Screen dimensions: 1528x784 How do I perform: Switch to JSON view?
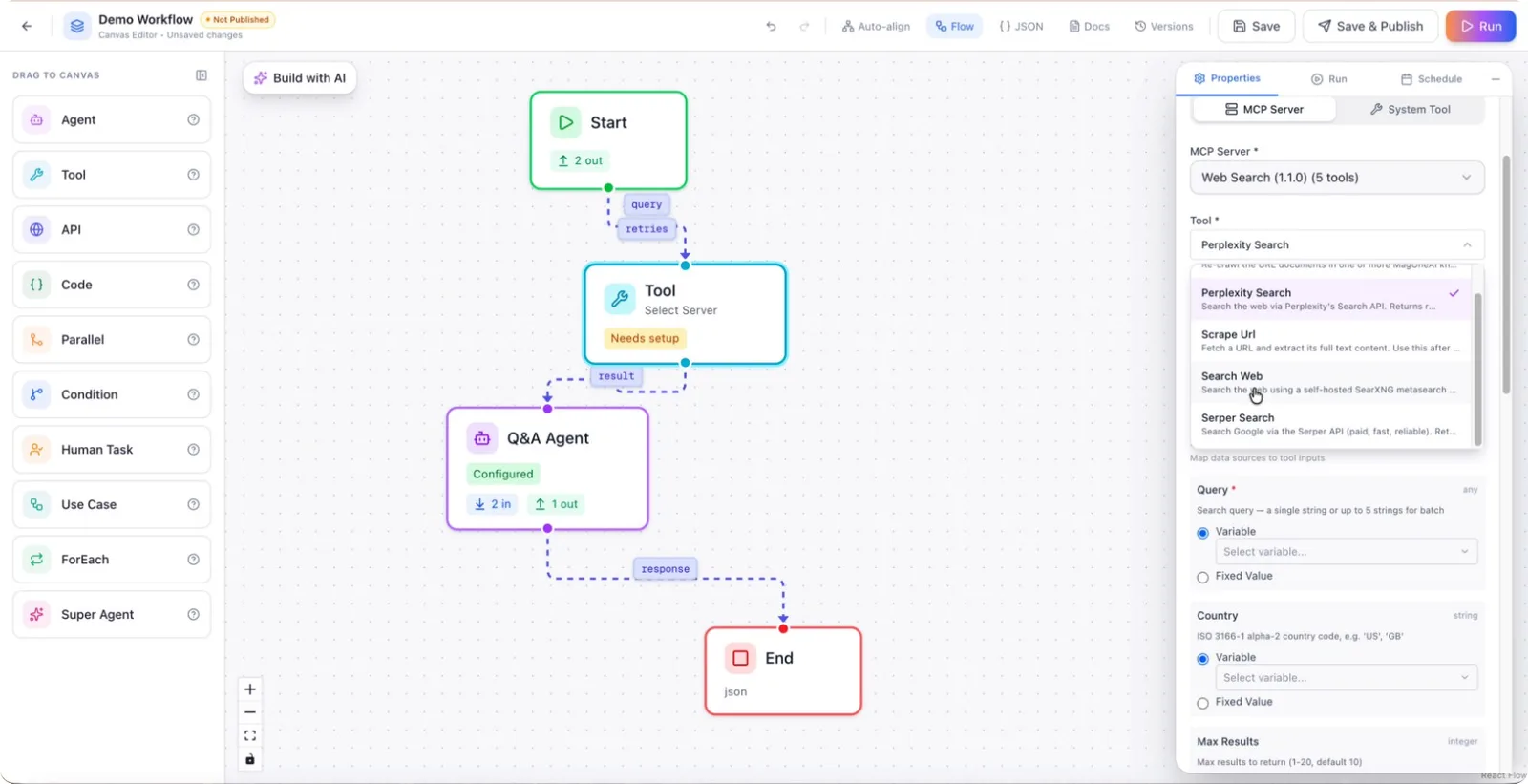[x=1021, y=27]
